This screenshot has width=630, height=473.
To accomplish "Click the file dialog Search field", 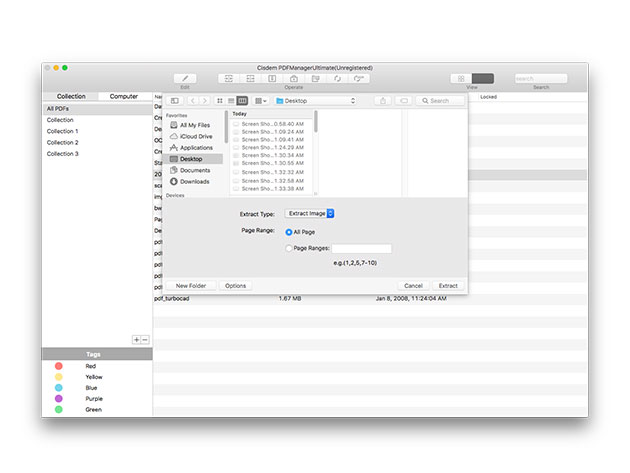I will click(x=440, y=101).
